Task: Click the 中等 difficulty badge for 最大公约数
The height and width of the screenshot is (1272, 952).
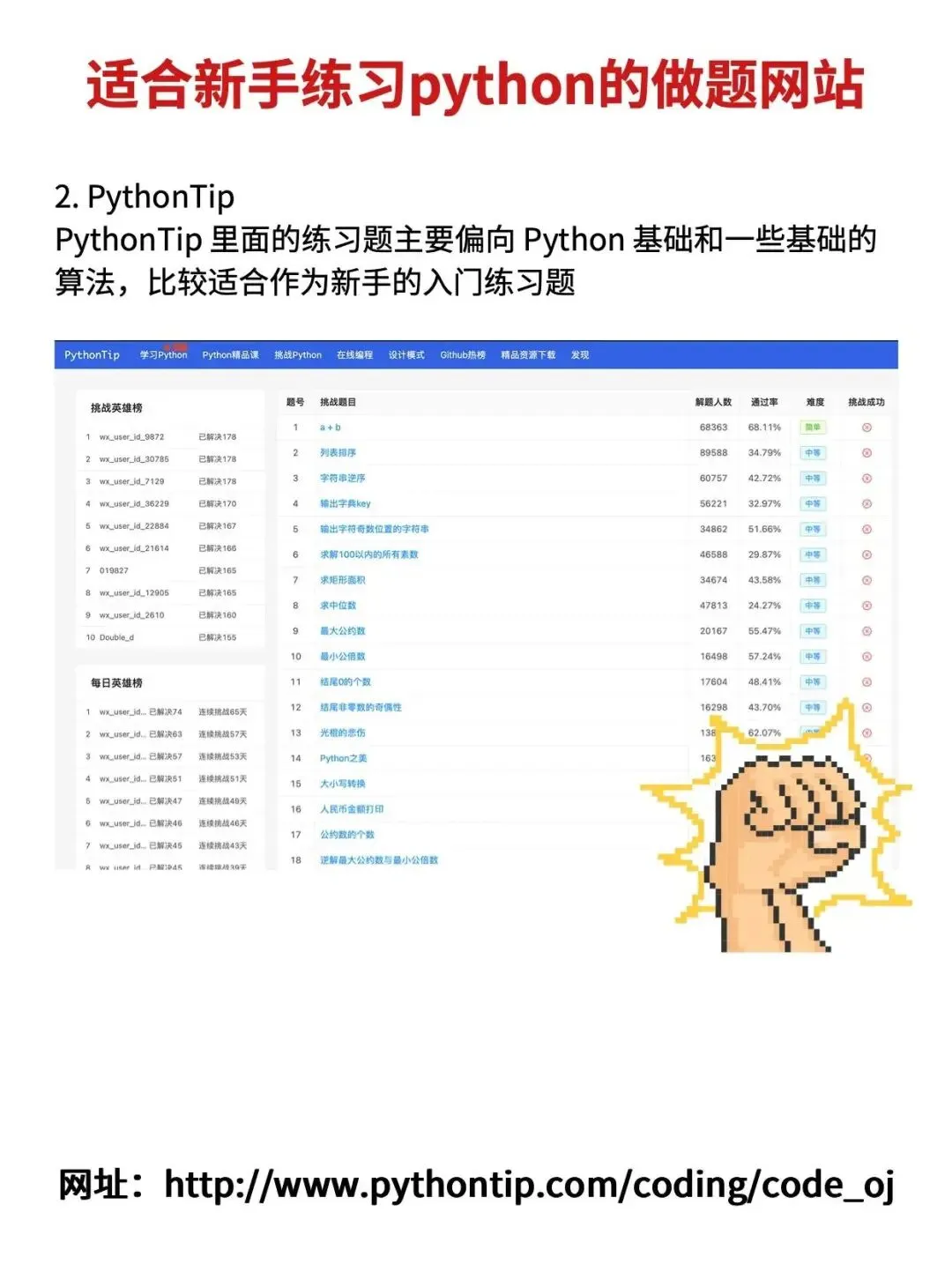Action: click(x=813, y=632)
